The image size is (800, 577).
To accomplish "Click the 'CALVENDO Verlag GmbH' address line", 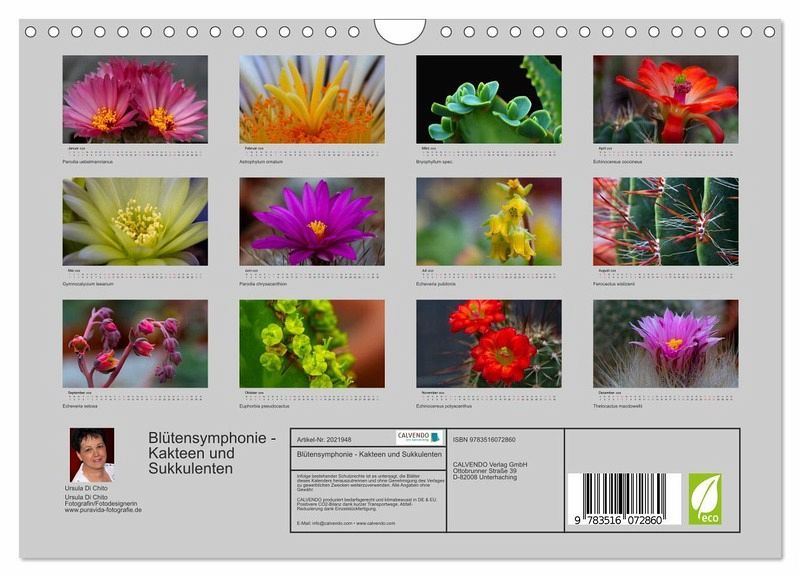I will [x=490, y=464].
